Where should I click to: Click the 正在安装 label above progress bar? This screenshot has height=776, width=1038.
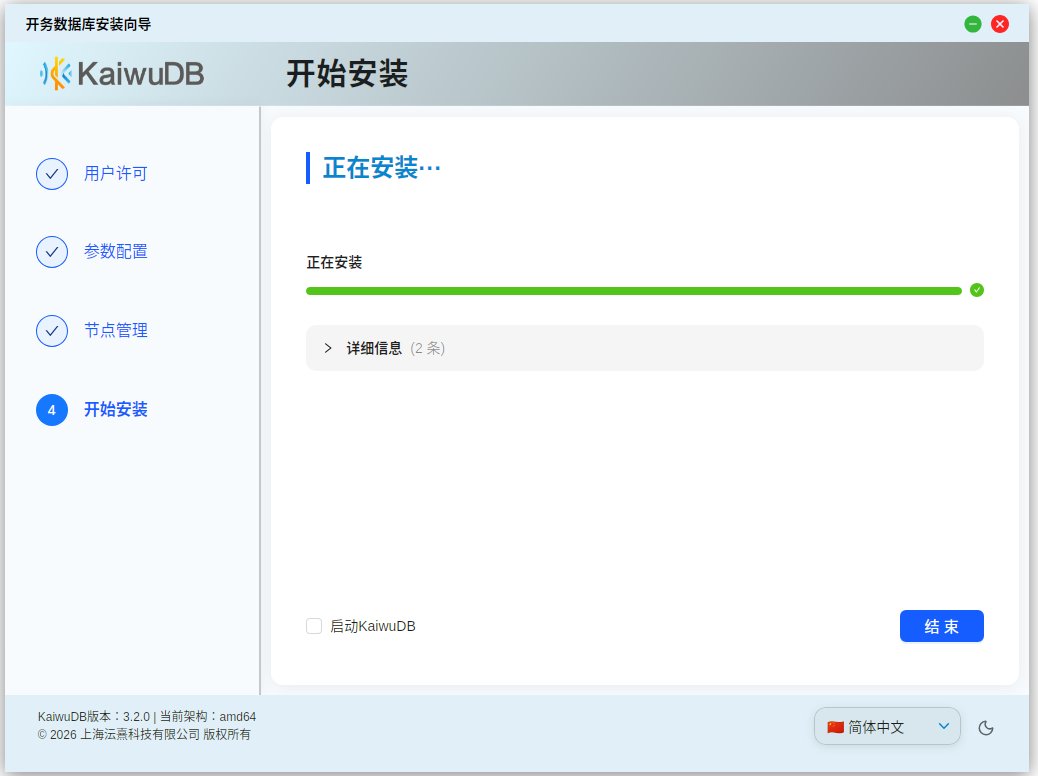point(334,263)
